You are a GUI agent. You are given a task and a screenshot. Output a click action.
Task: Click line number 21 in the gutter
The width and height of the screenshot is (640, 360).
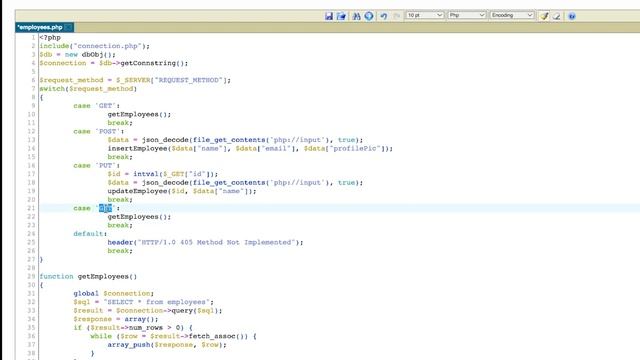pyautogui.click(x=31, y=208)
